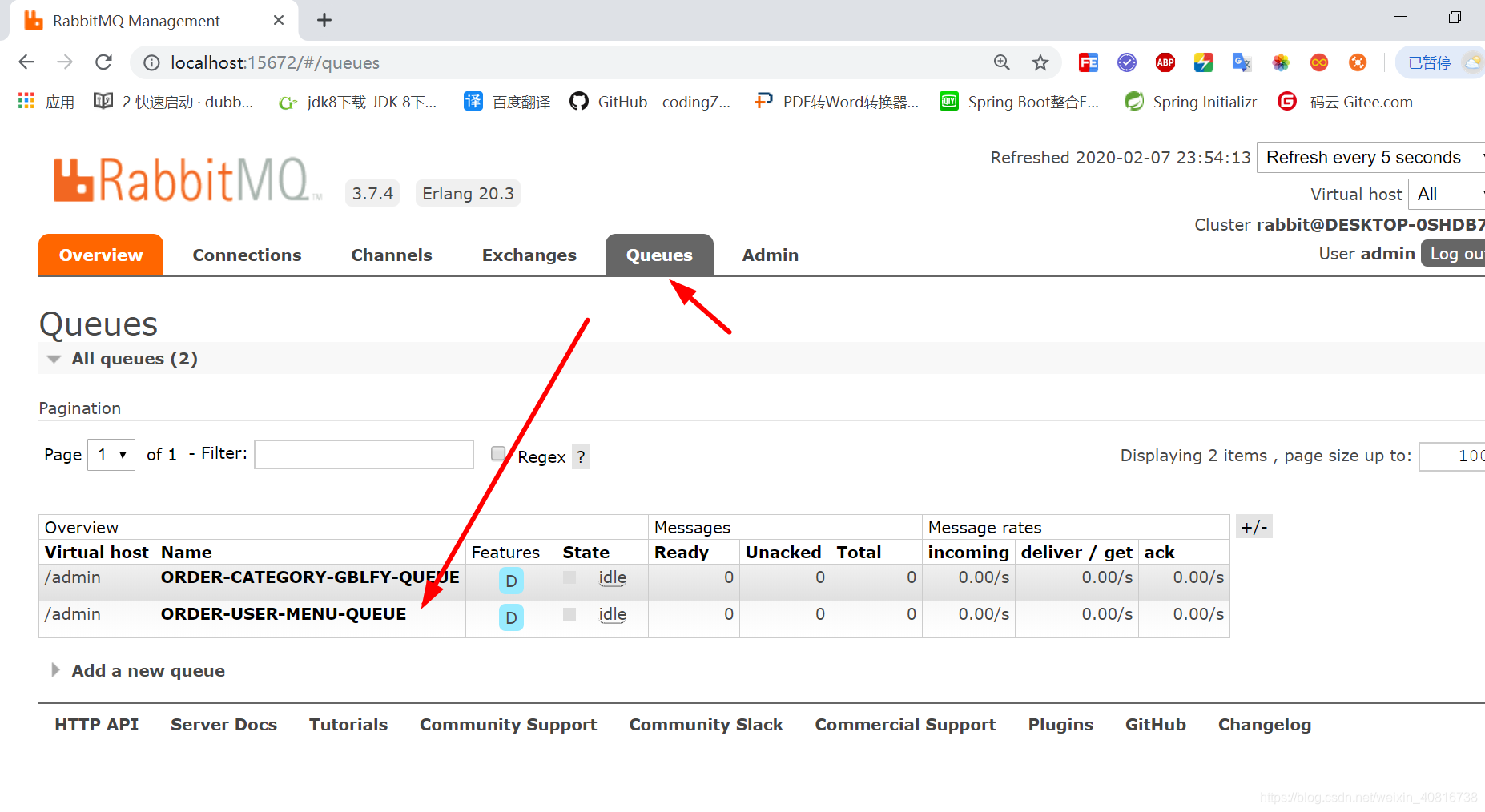
Task: Switch to the Connections tab
Action: 247,255
